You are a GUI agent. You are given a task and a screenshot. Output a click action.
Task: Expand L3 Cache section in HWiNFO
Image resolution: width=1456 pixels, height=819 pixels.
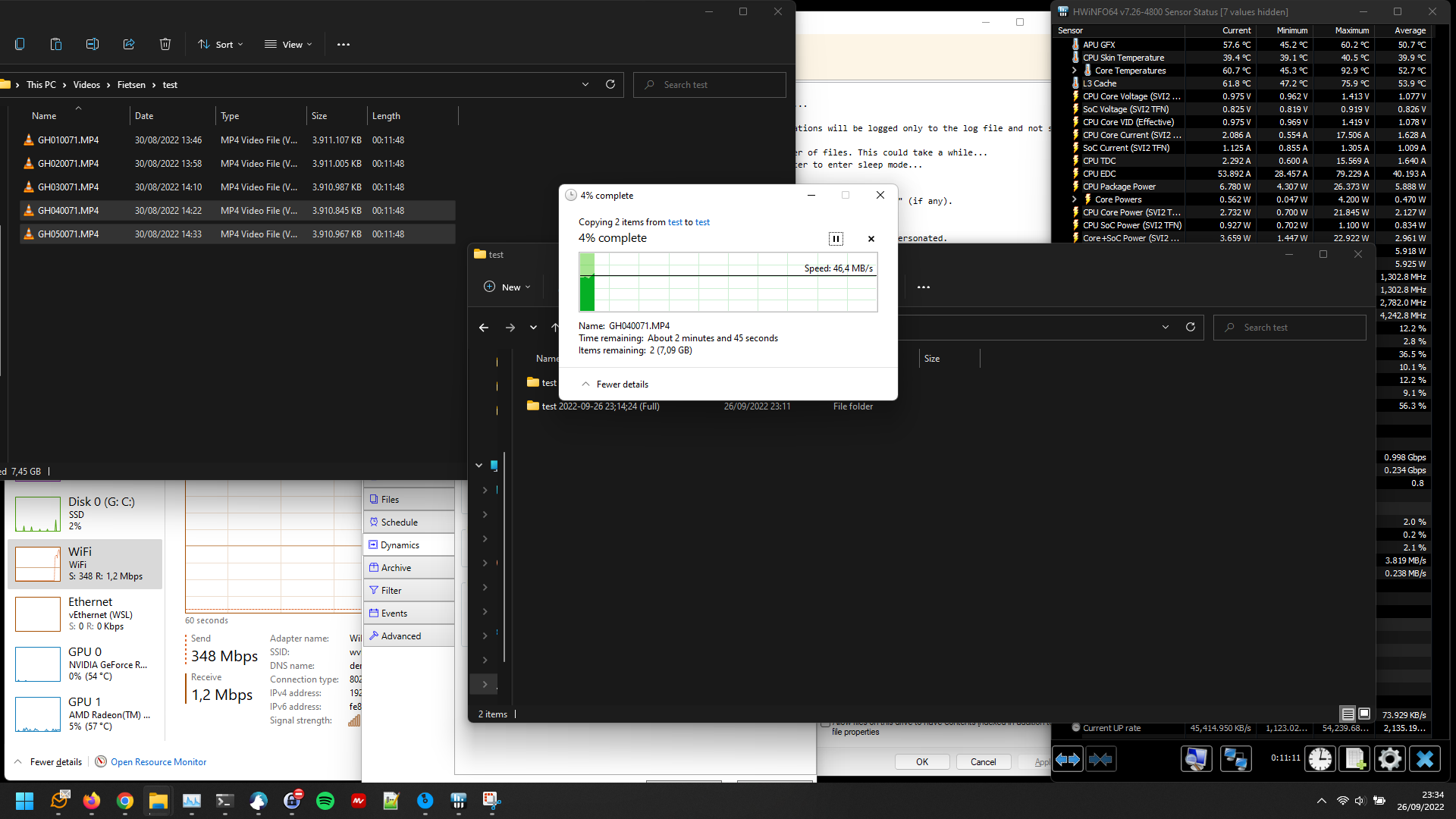point(1074,83)
